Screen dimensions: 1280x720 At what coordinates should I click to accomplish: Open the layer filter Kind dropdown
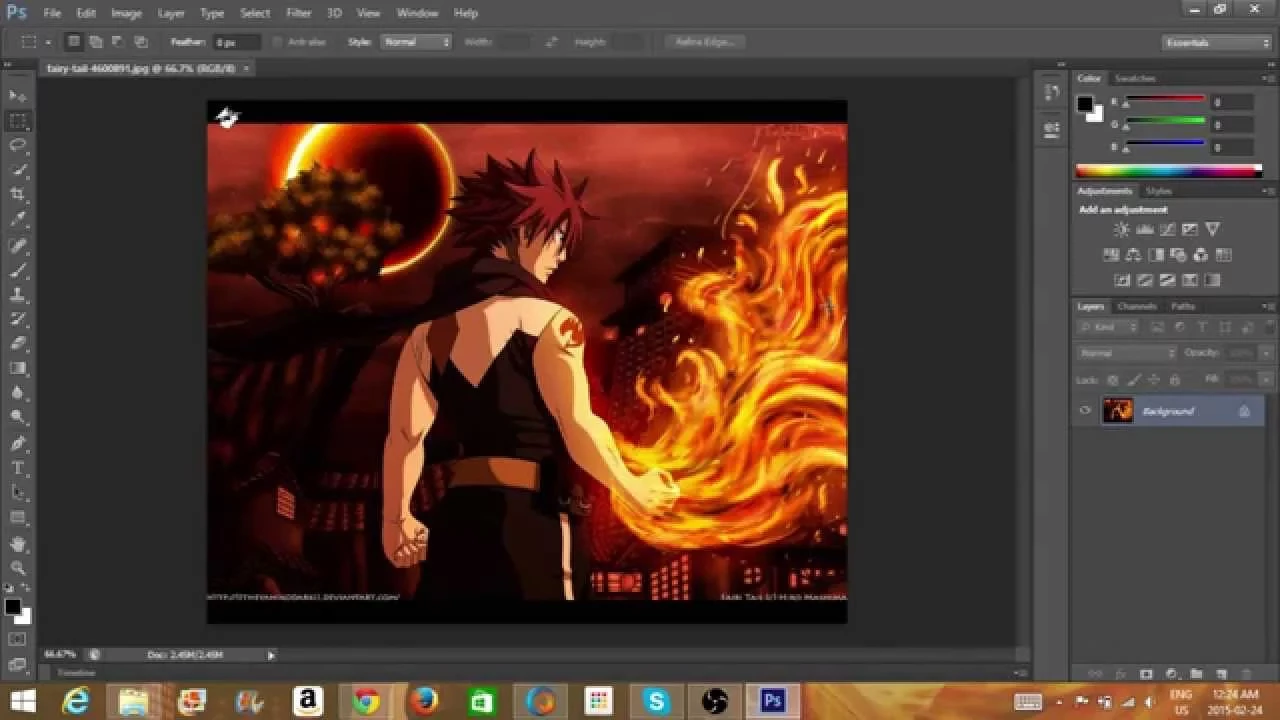pos(1109,327)
